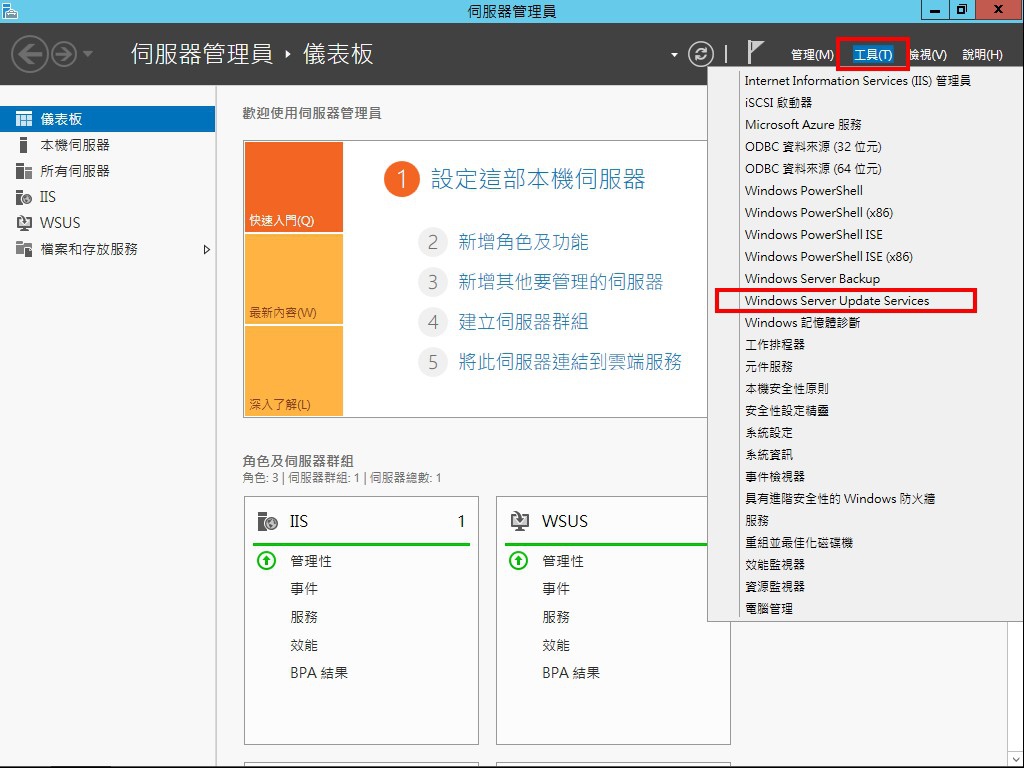
Task: Launch Windows PowerShell ISE (x86)
Action: pyautogui.click(x=829, y=257)
